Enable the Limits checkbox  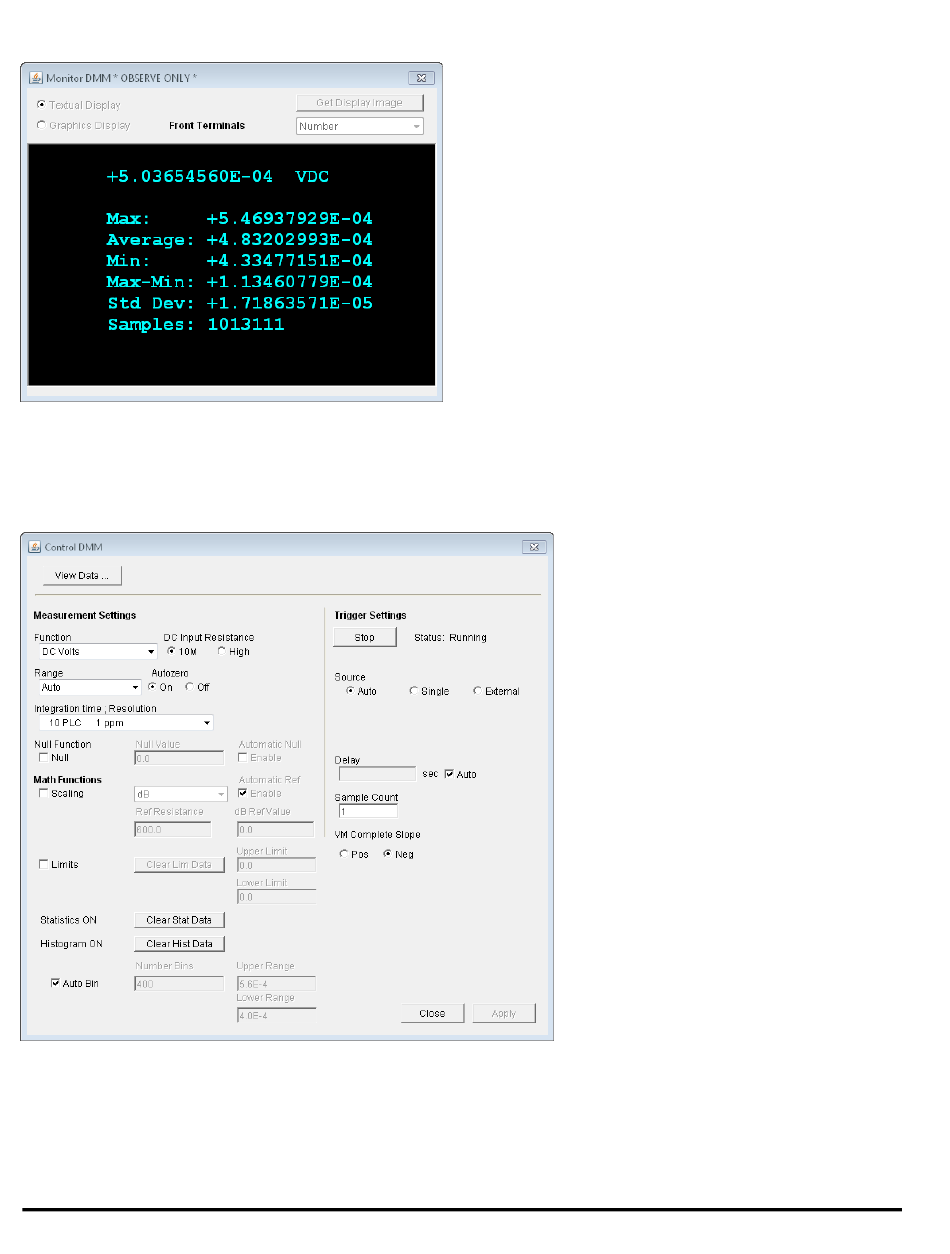point(43,864)
